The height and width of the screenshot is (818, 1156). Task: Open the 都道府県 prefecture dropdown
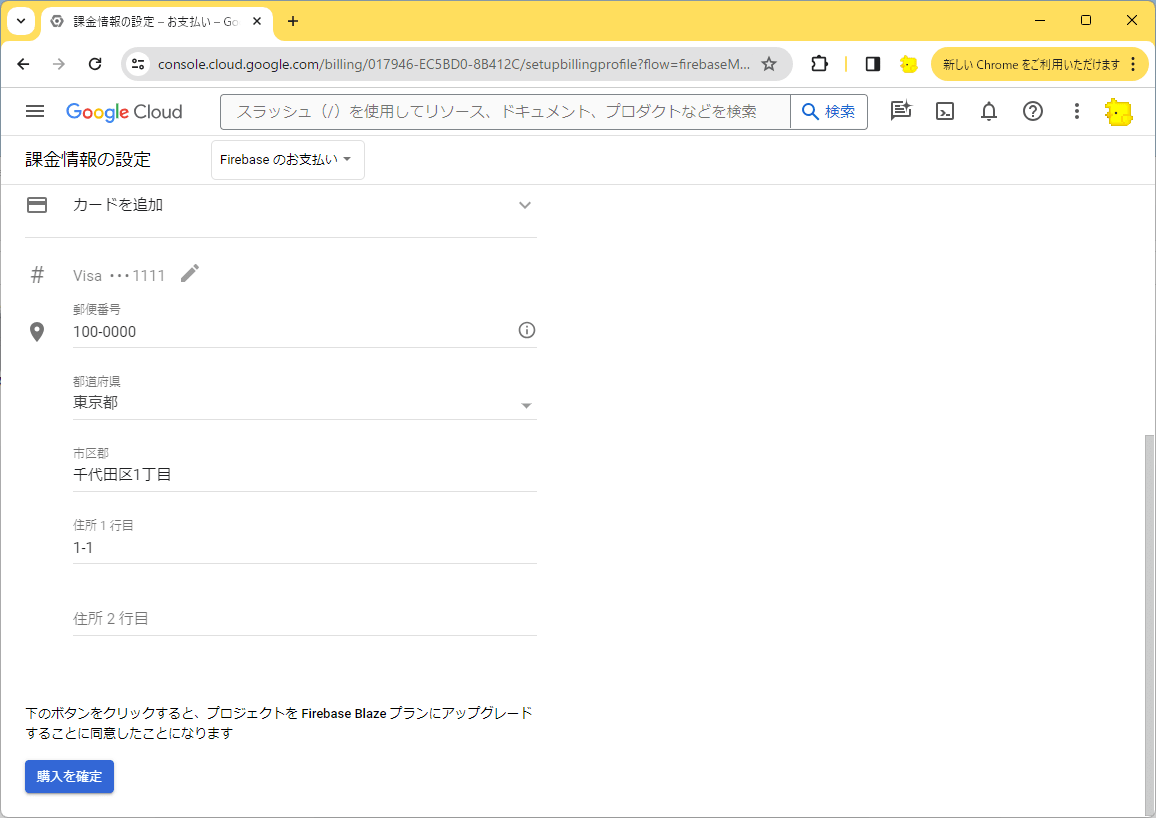[x=304, y=403]
